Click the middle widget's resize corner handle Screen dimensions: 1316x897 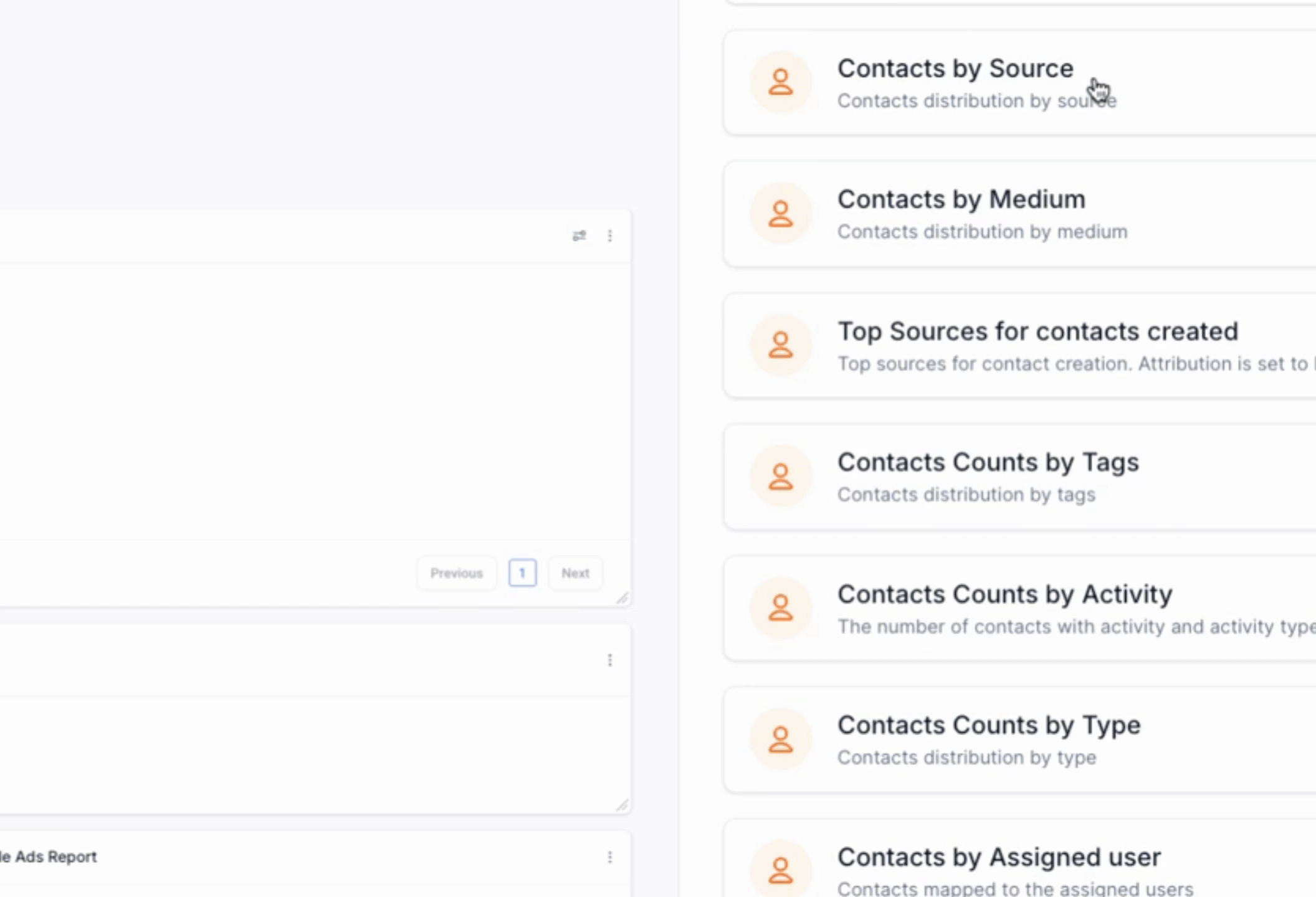(622, 805)
